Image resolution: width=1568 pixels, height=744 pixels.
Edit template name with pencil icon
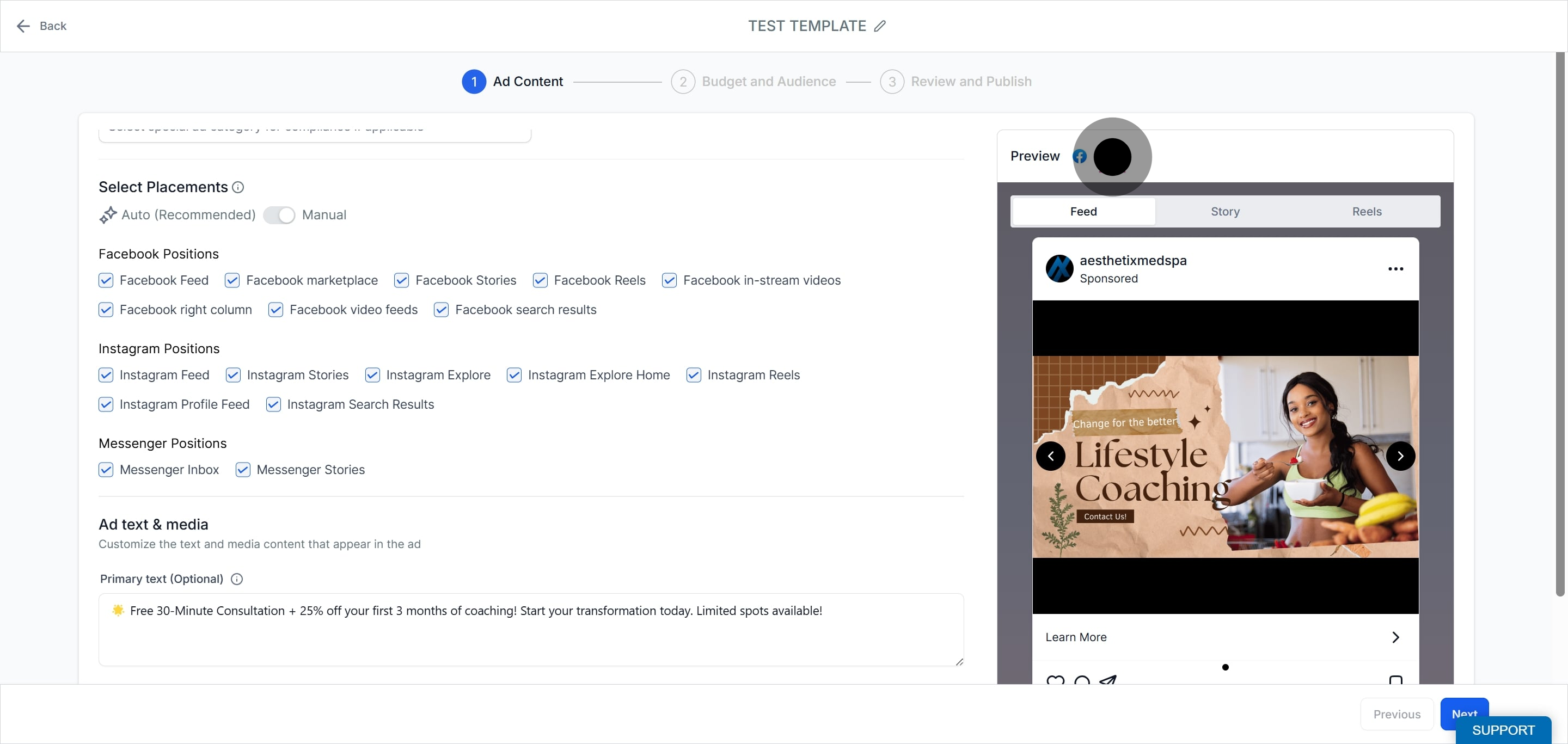point(880,26)
